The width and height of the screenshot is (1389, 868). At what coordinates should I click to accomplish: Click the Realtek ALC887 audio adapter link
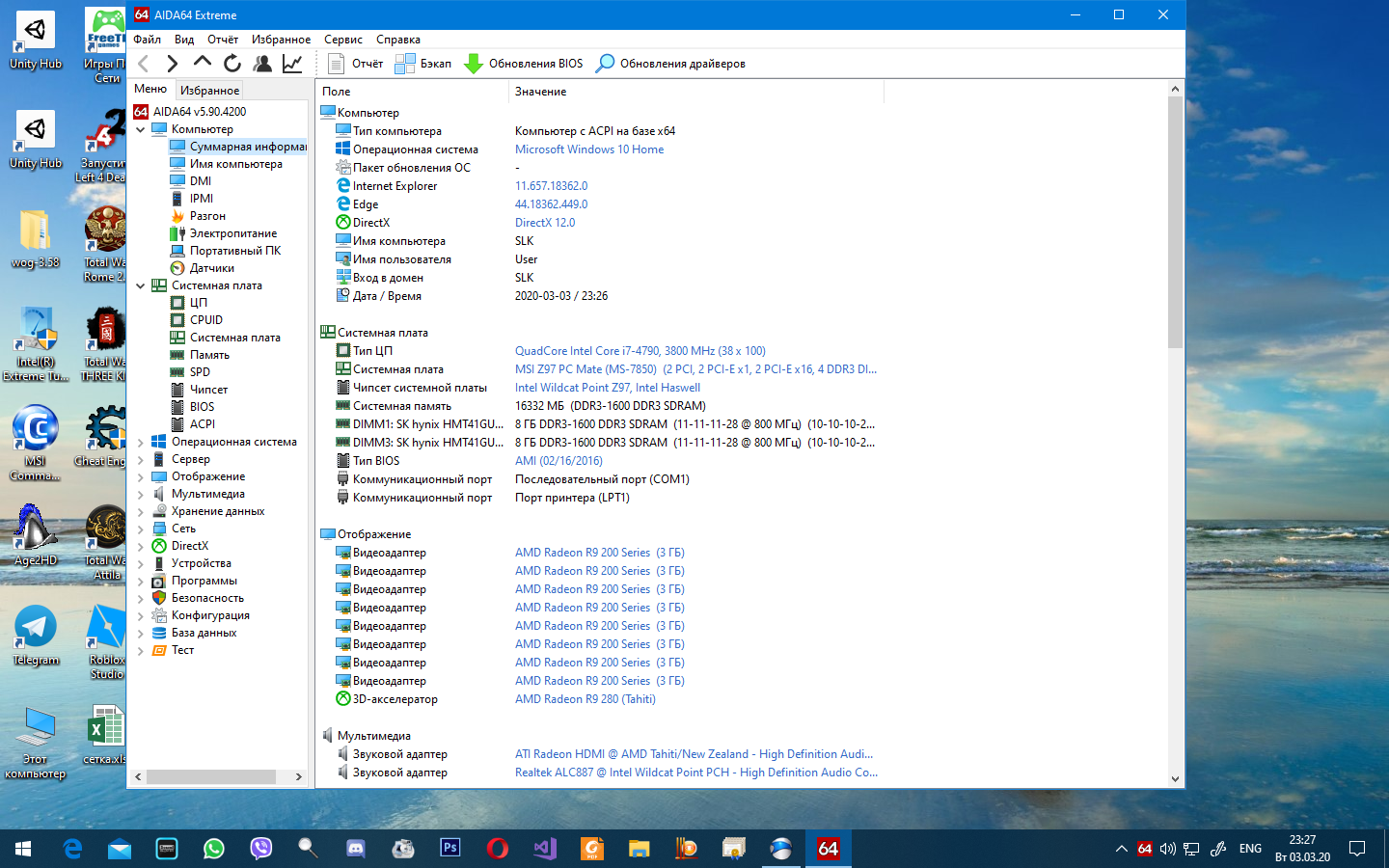[x=696, y=773]
